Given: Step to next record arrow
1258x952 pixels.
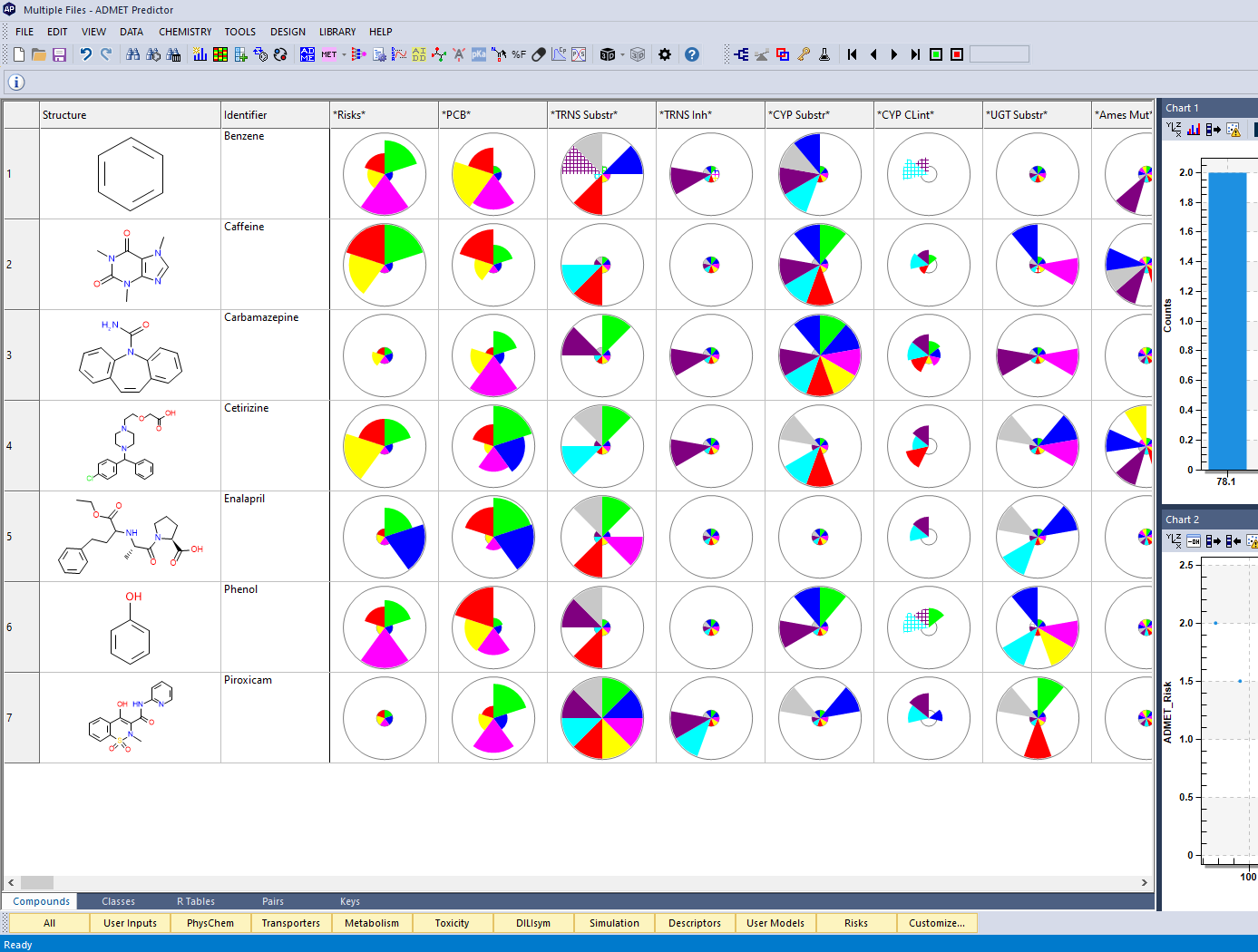Looking at the screenshot, I should pyautogui.click(x=894, y=54).
